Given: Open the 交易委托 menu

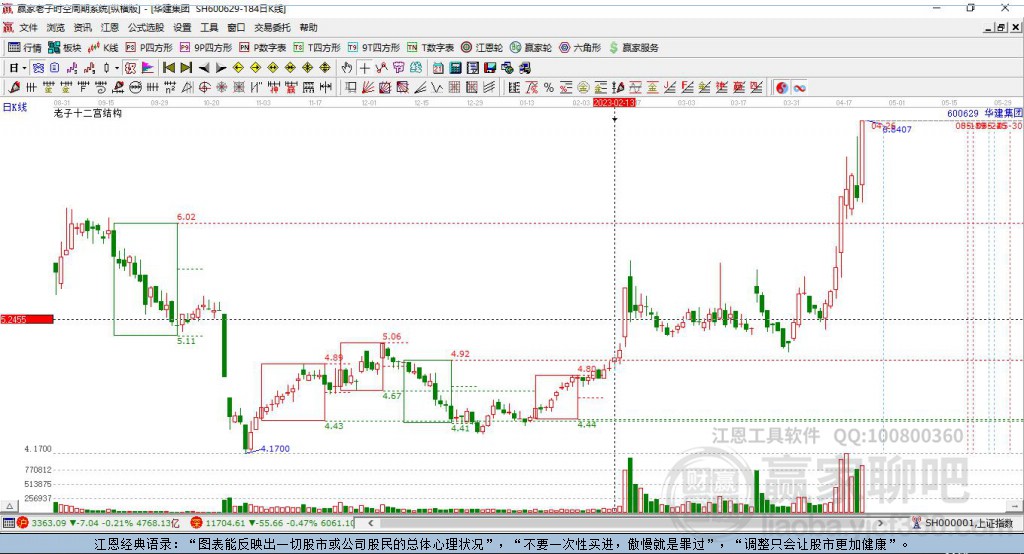Looking at the screenshot, I should click(272, 27).
